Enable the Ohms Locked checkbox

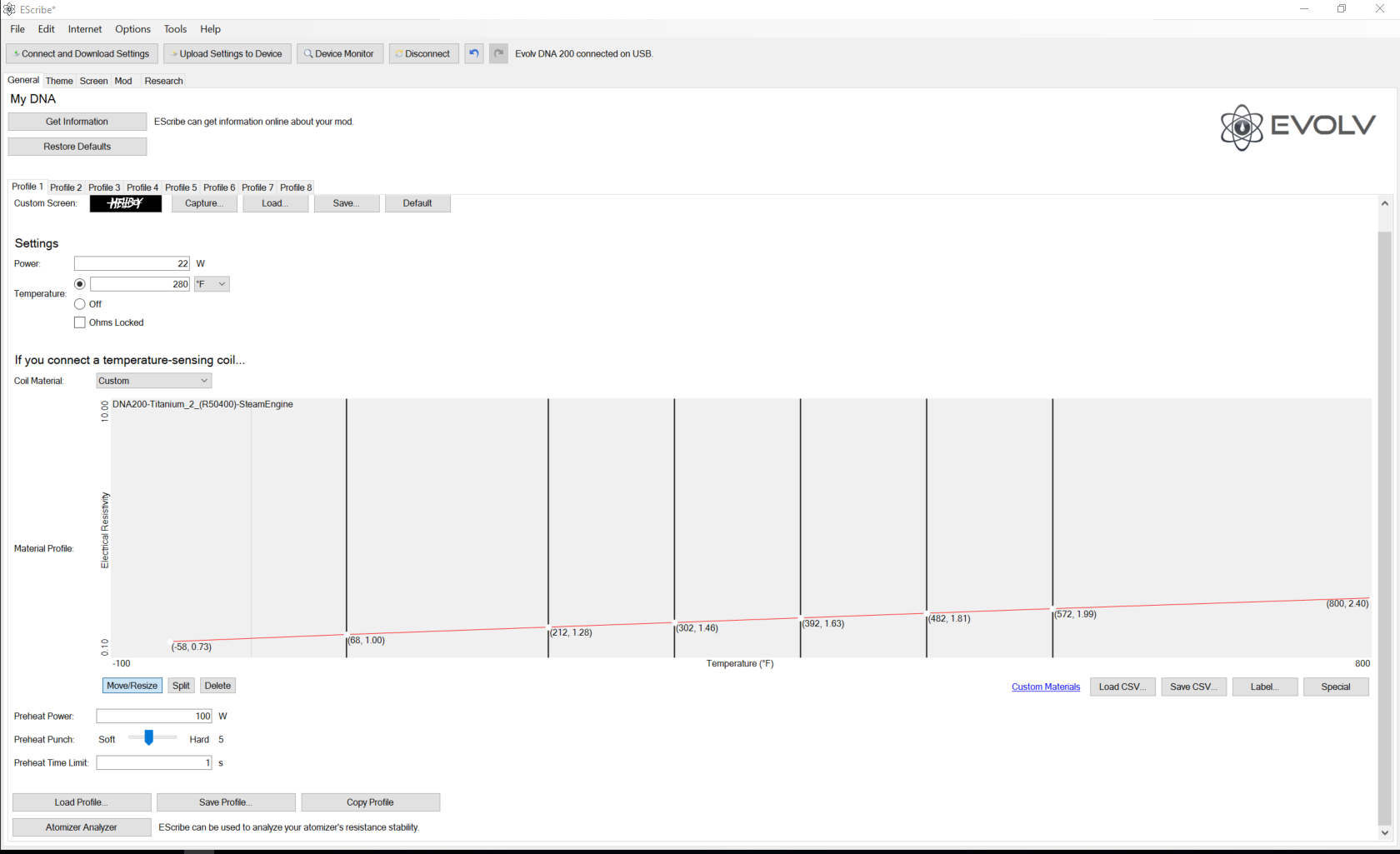click(80, 322)
